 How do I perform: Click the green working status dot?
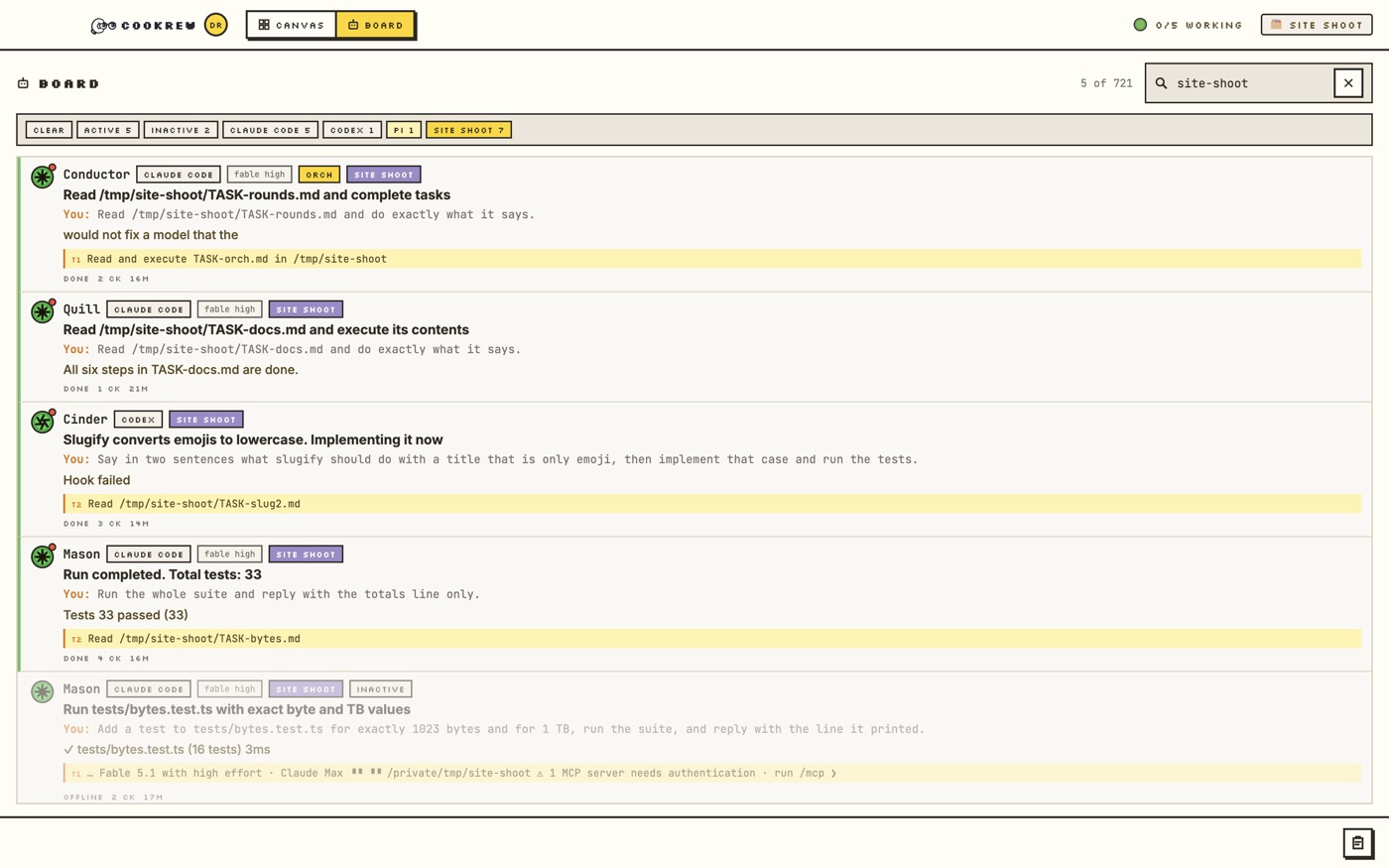tap(1140, 25)
